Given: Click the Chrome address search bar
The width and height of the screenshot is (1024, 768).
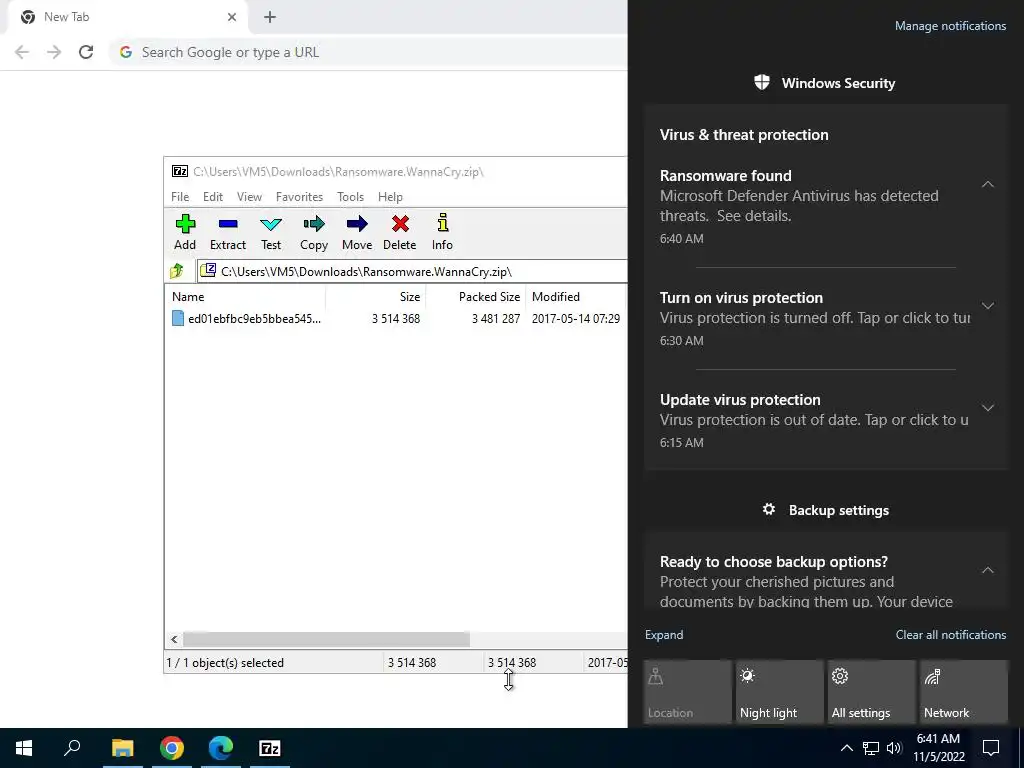Looking at the screenshot, I should pos(370,52).
